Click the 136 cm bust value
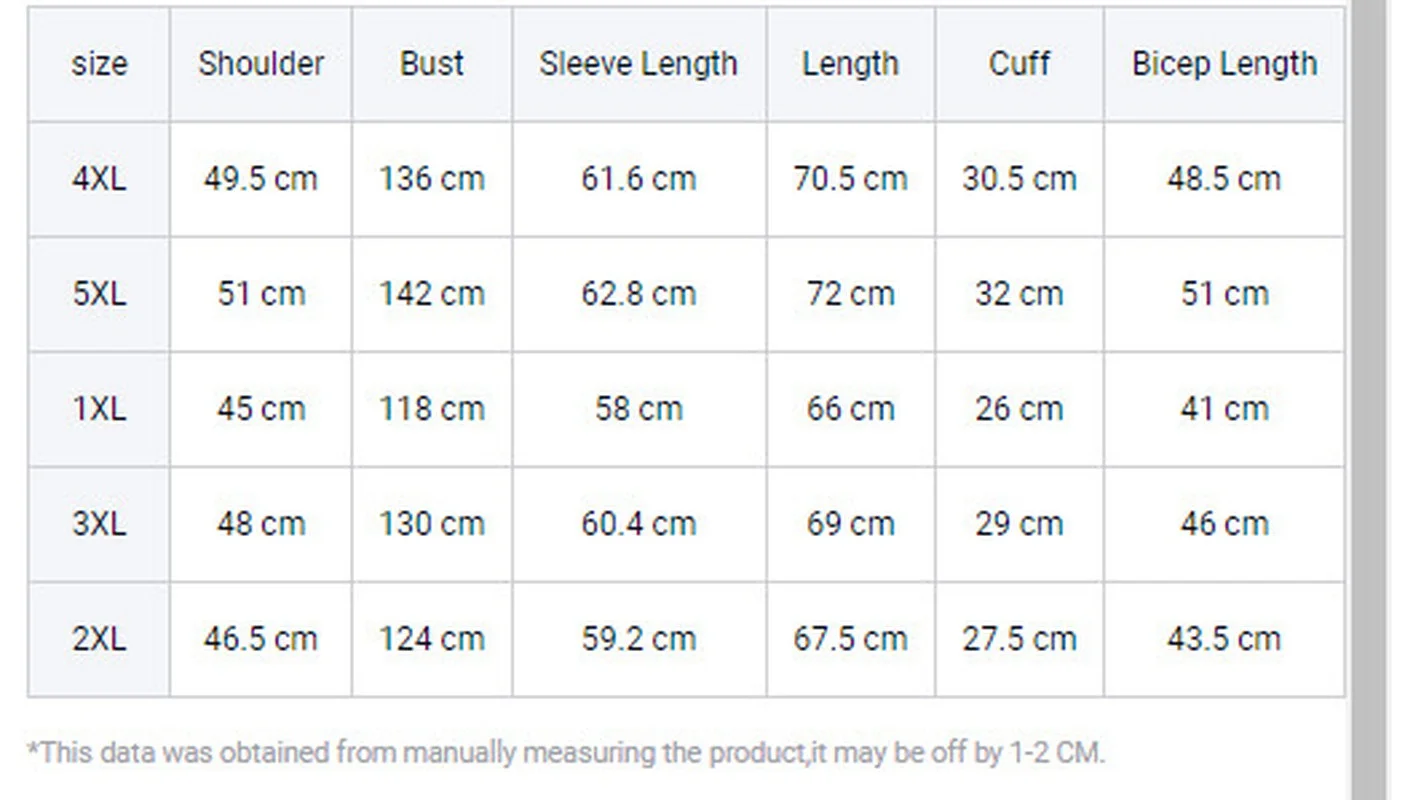The height and width of the screenshot is (800, 1405). [x=431, y=179]
